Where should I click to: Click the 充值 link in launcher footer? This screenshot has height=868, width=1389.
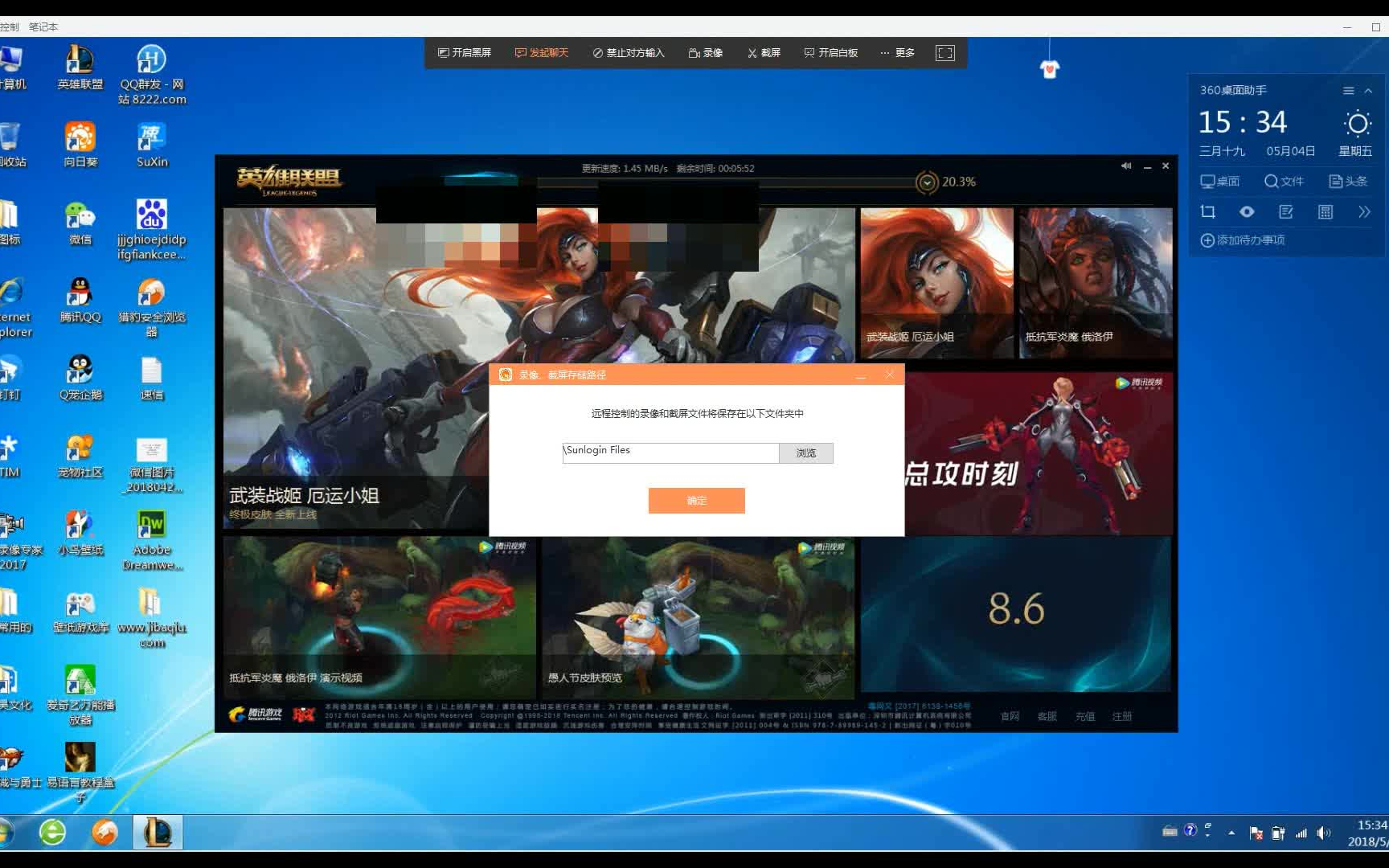pos(1085,716)
